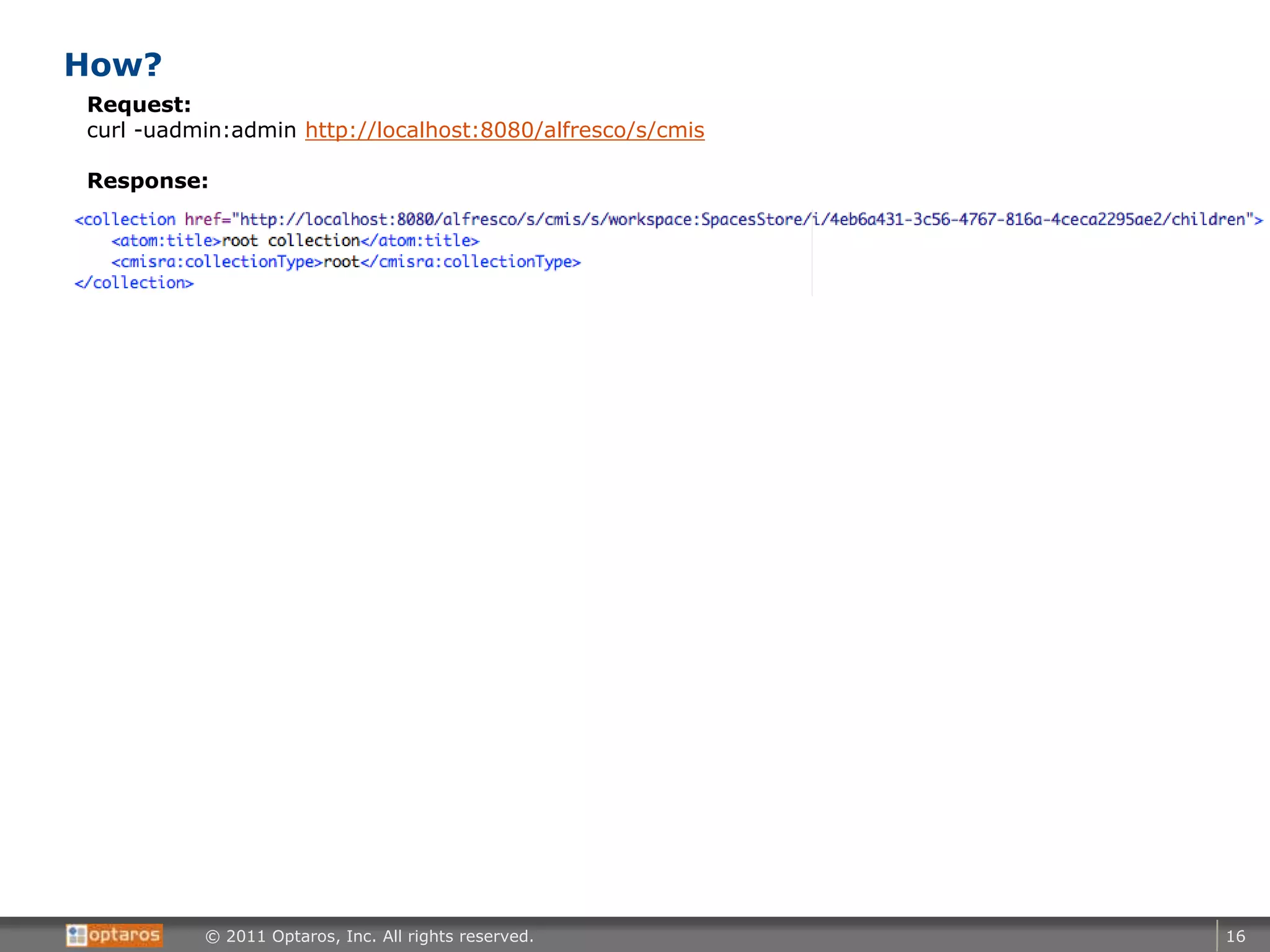Click the 'How?' slide title
The height and width of the screenshot is (952, 1270).
click(x=113, y=65)
